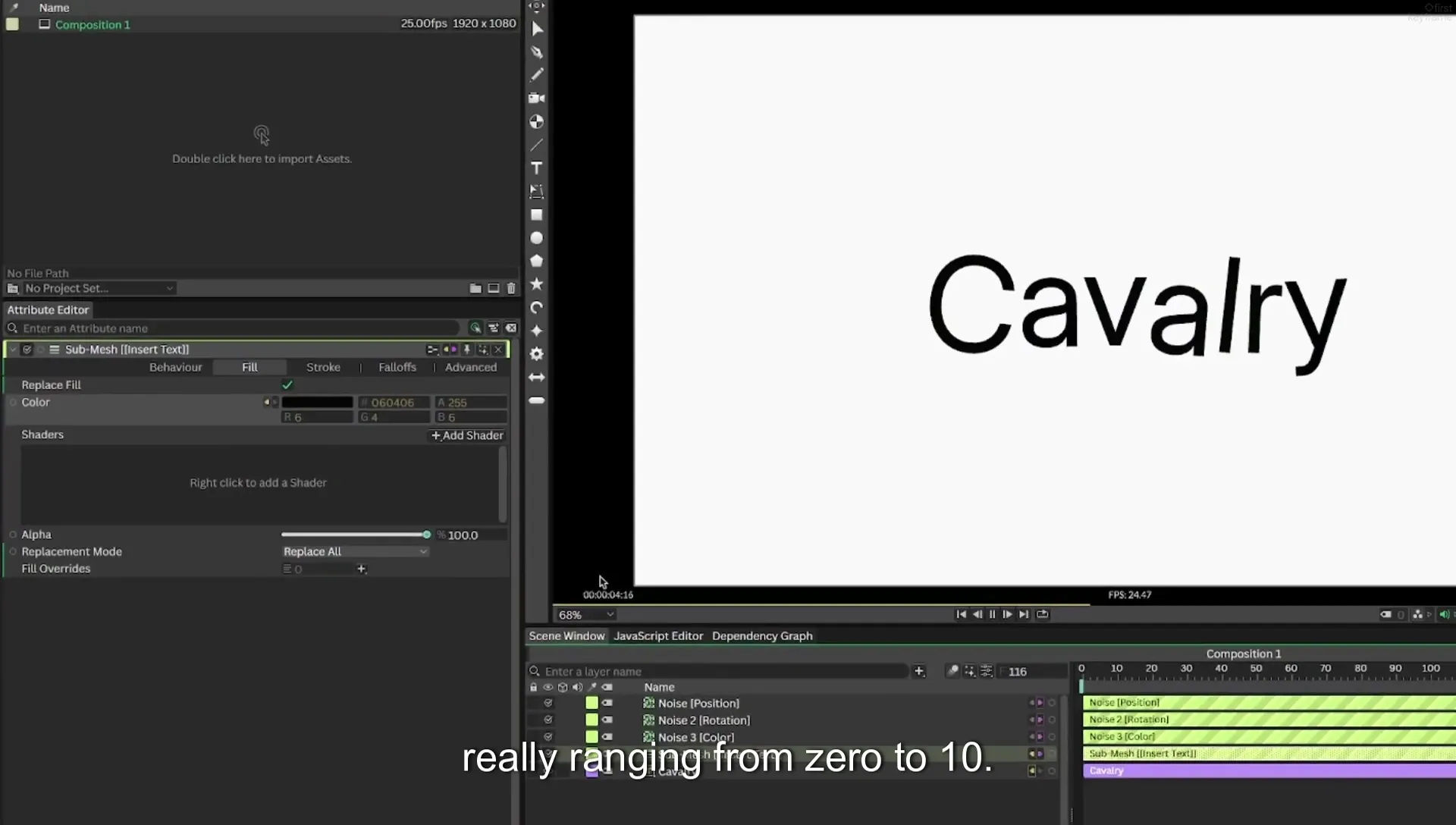1456x825 pixels.
Task: Toggle visibility of Noise [Position] layer
Action: (x=548, y=703)
